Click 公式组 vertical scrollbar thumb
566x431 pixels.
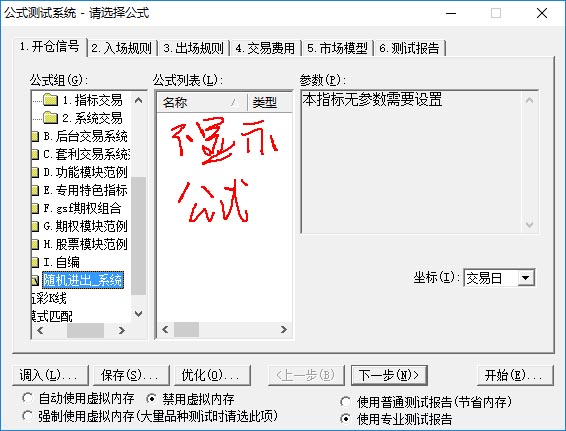click(x=139, y=236)
